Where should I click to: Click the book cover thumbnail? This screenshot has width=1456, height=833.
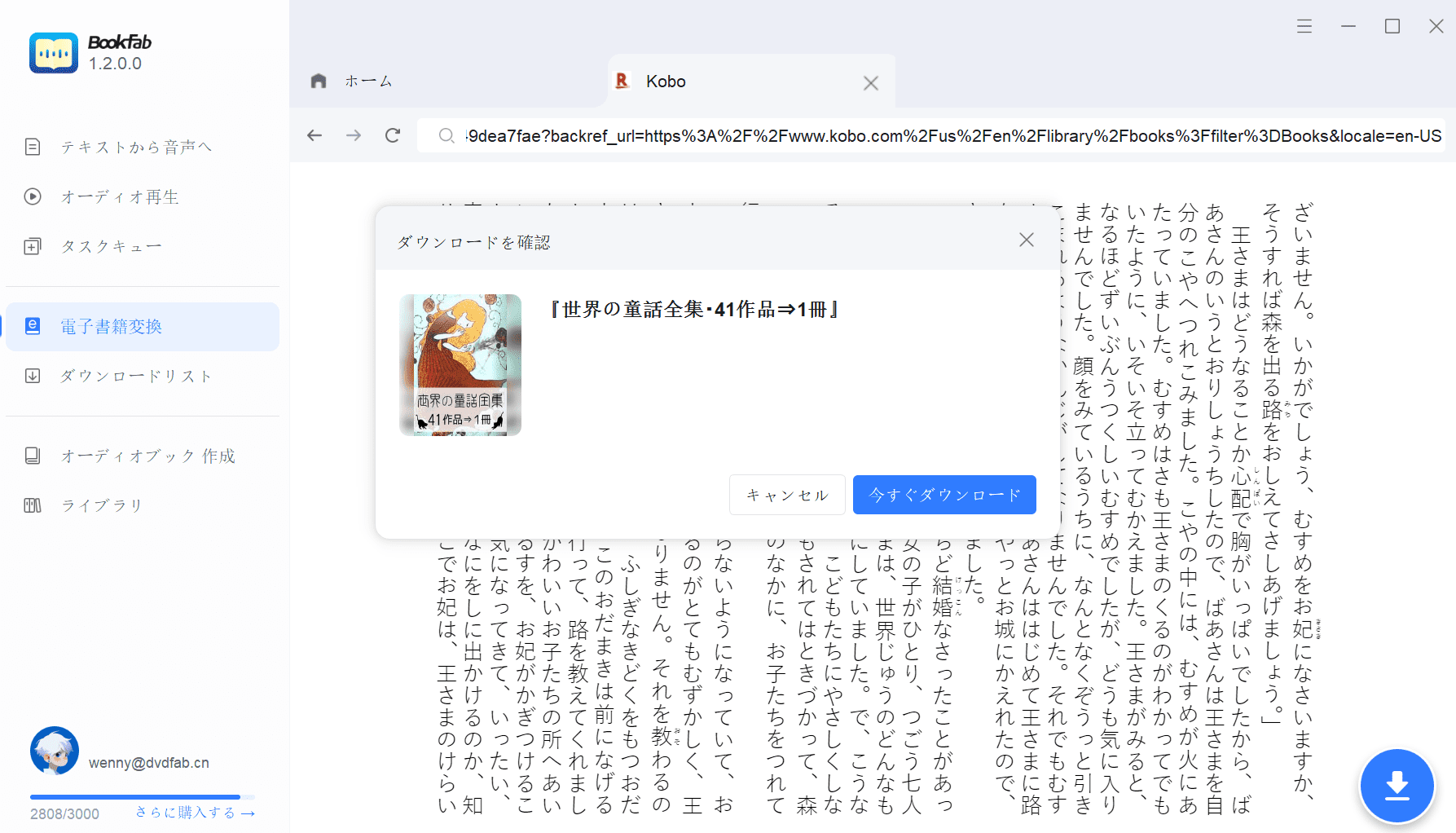tap(460, 365)
